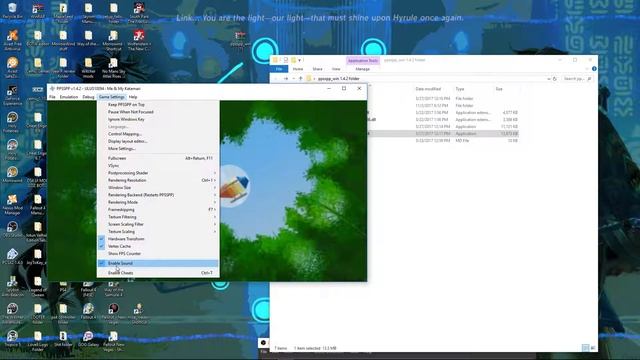
Task: Open the PPSSPP Debug menu
Action: pyautogui.click(x=88, y=97)
